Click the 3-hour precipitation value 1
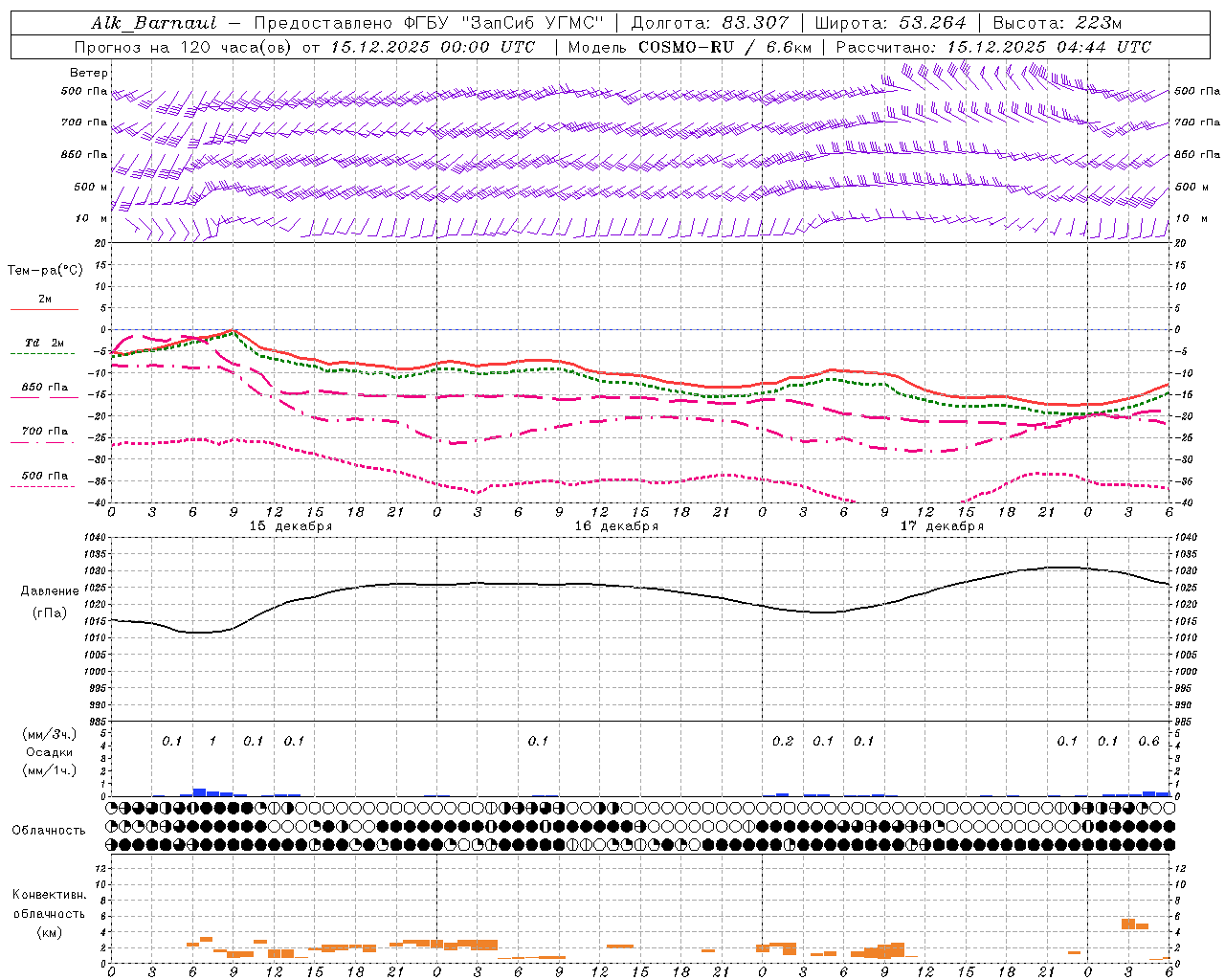Viewport: 1225px width, 980px height. [x=212, y=742]
